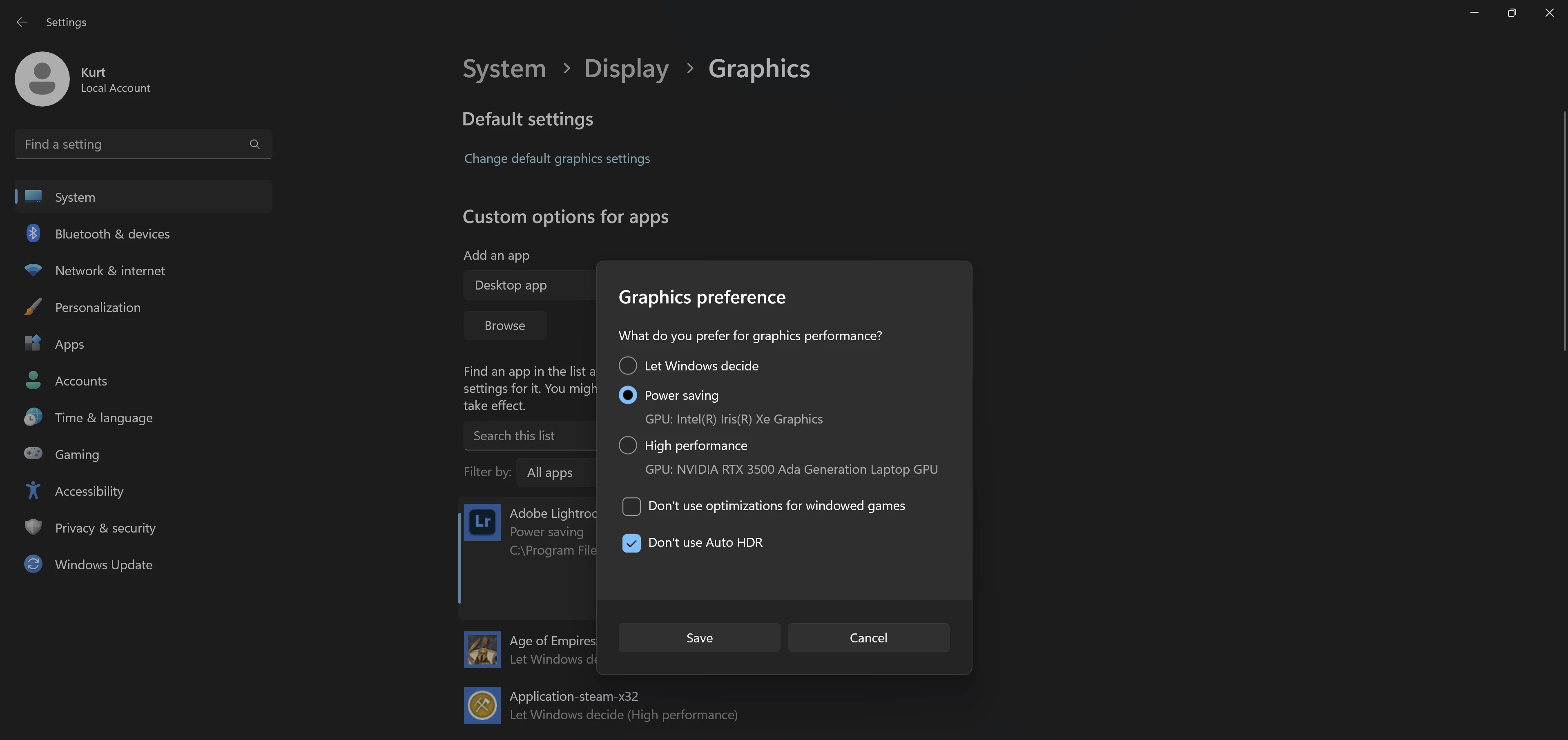Open Windows Update from sidebar
Screen dimensions: 1568x740
(103, 565)
